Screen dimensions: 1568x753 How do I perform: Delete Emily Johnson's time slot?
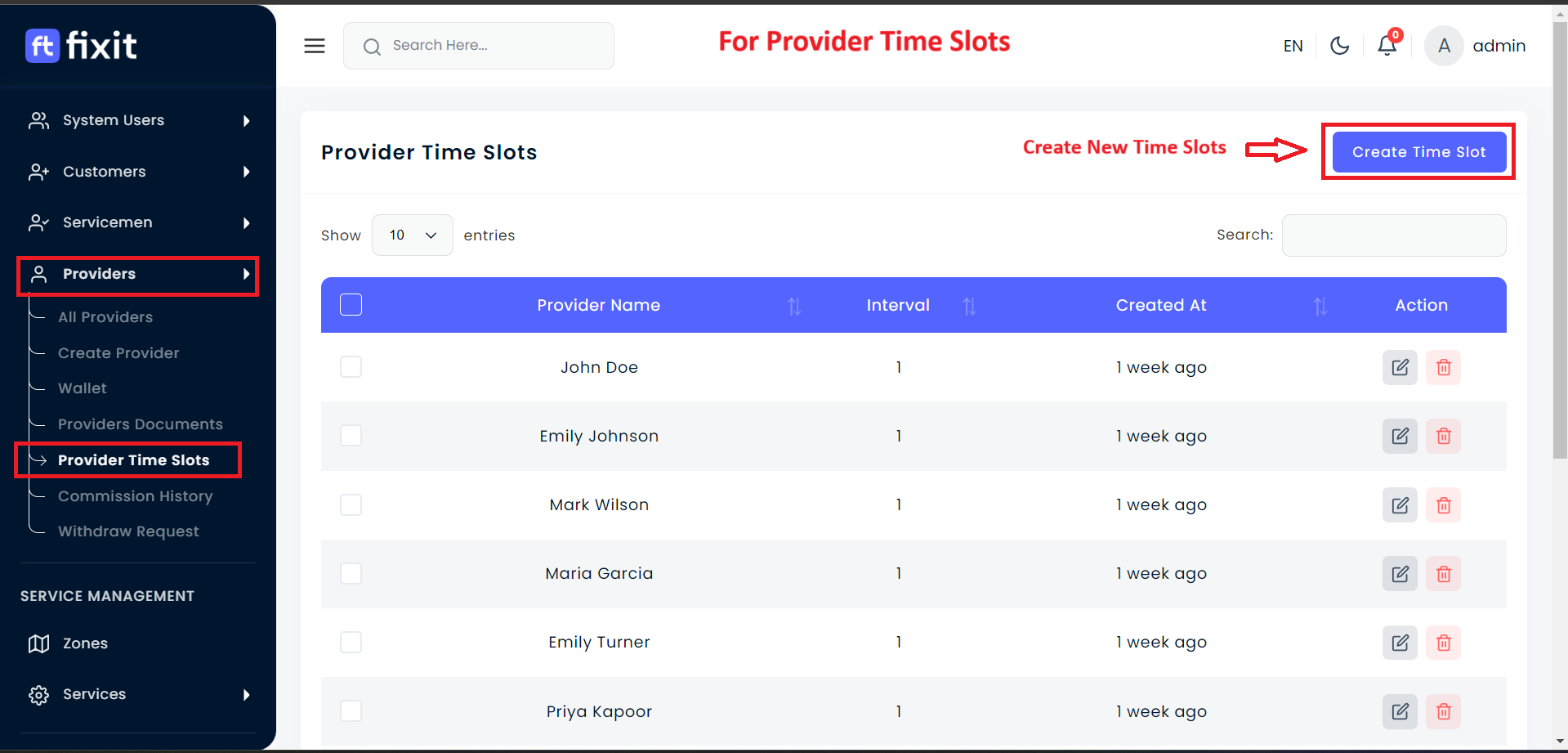[x=1443, y=436]
